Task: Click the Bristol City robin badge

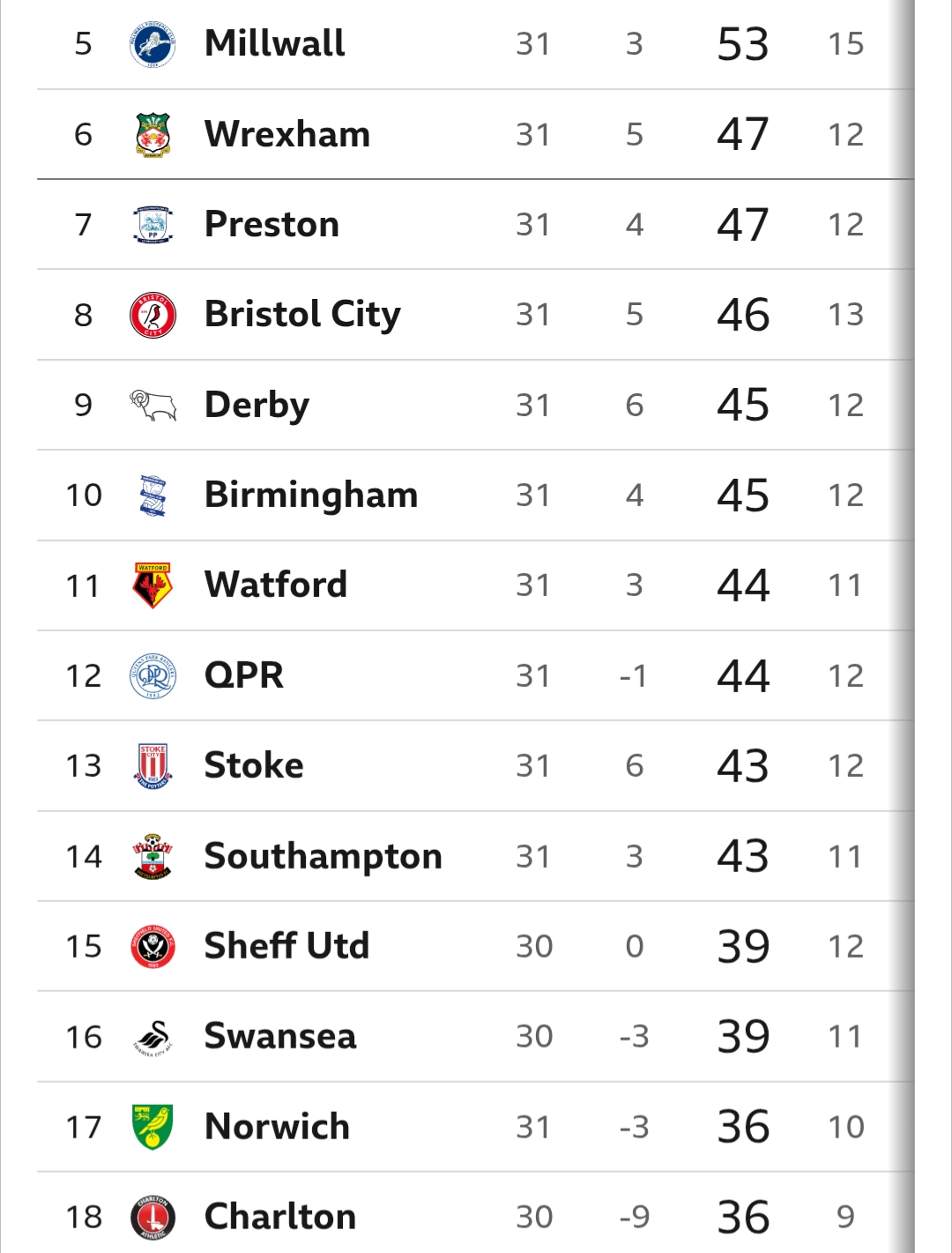Action: click(152, 315)
